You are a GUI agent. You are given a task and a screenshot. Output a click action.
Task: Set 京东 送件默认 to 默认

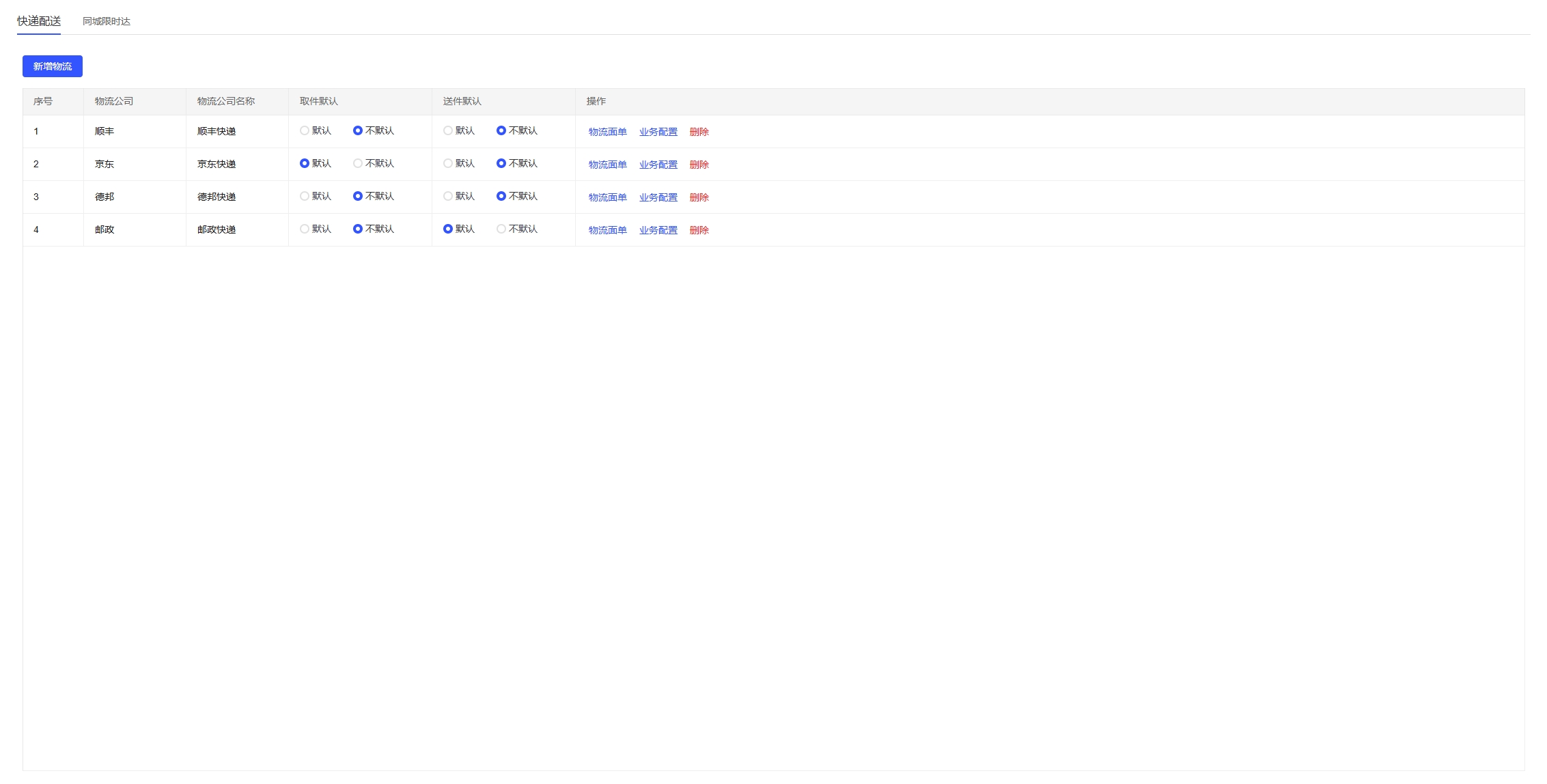tap(448, 163)
